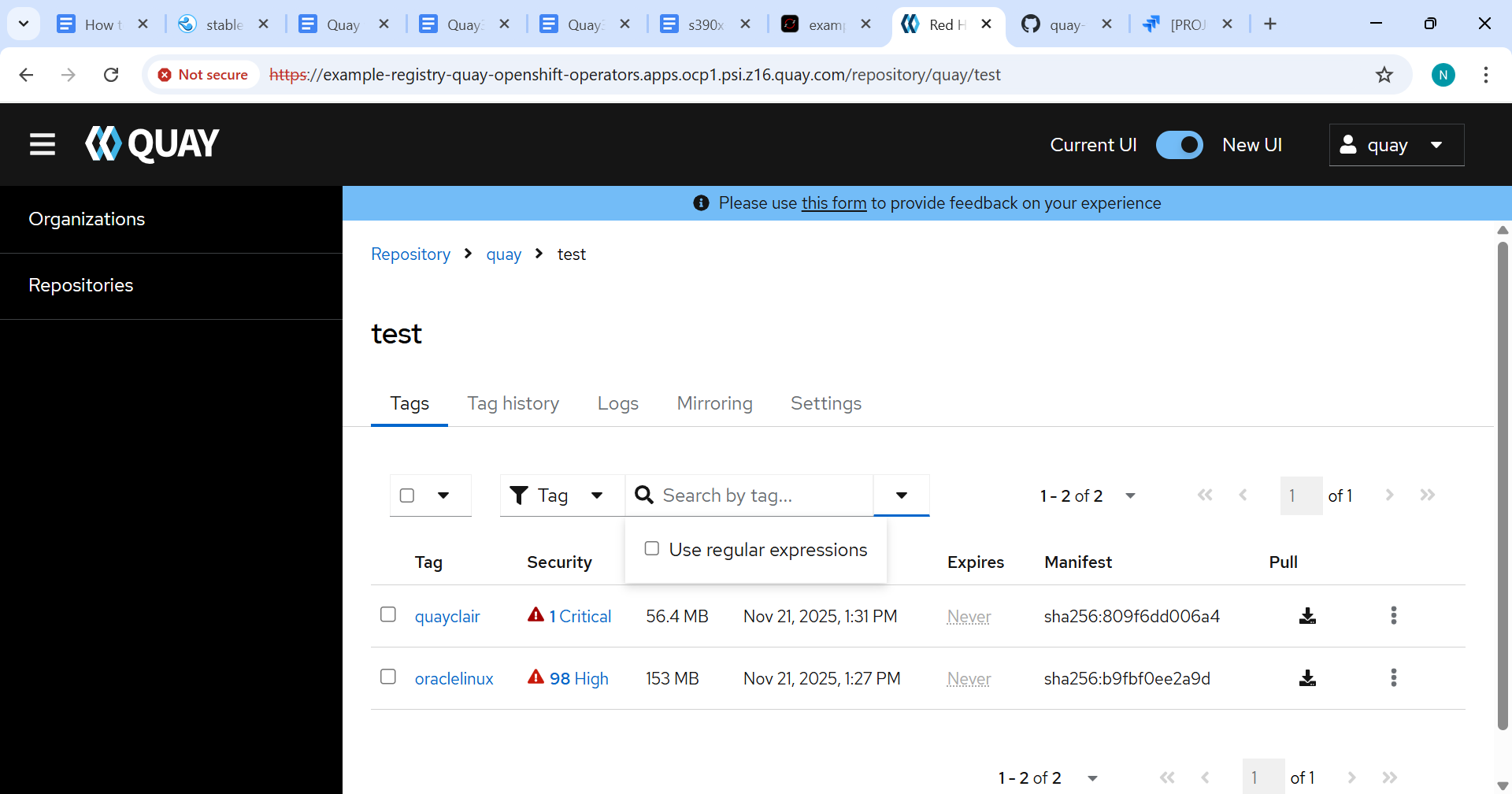Switch to the Tags tab
This screenshot has width=1512, height=794.
409,403
